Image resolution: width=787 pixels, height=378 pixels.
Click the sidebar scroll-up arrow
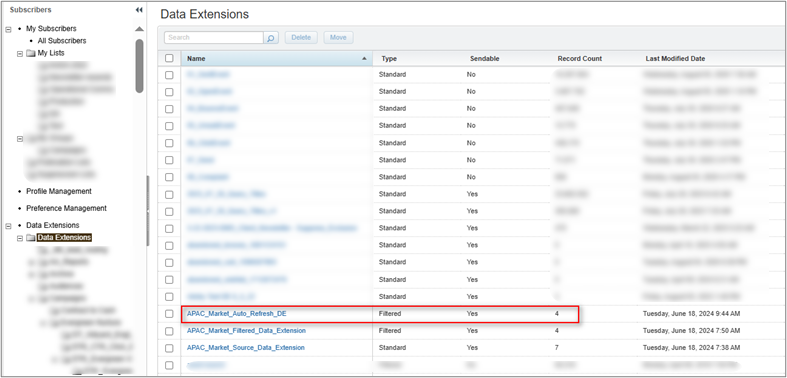pyautogui.click(x=140, y=29)
